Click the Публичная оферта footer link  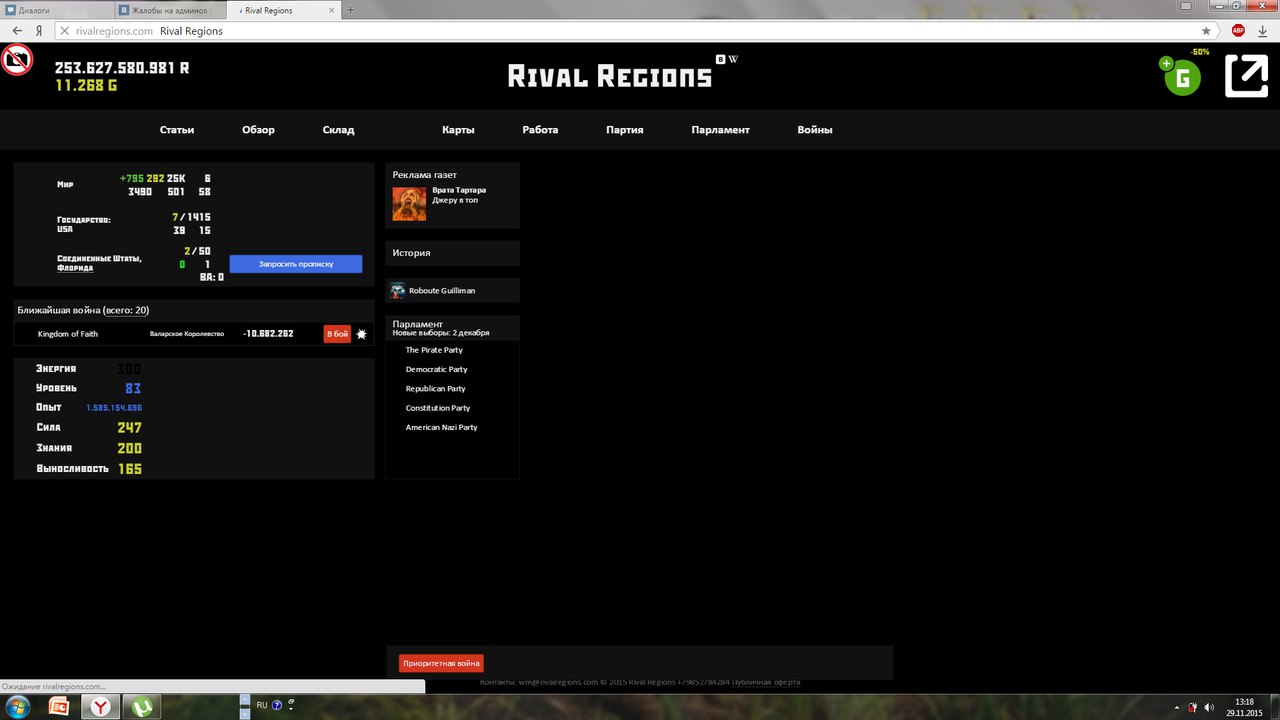[766, 682]
